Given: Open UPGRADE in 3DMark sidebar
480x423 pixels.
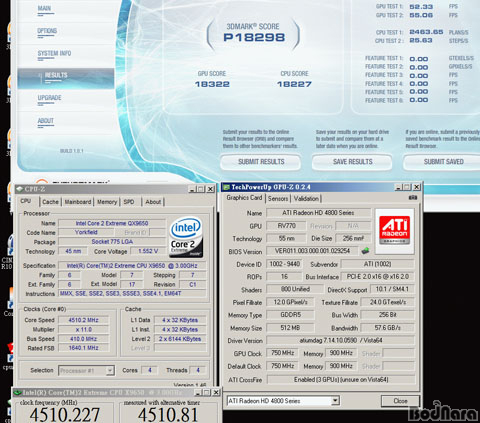Looking at the screenshot, I should (49, 98).
